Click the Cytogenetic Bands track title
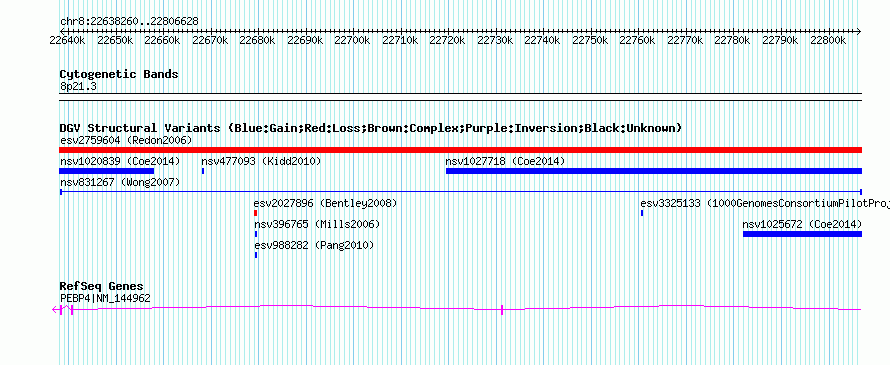The image size is (890, 365). 119,74
